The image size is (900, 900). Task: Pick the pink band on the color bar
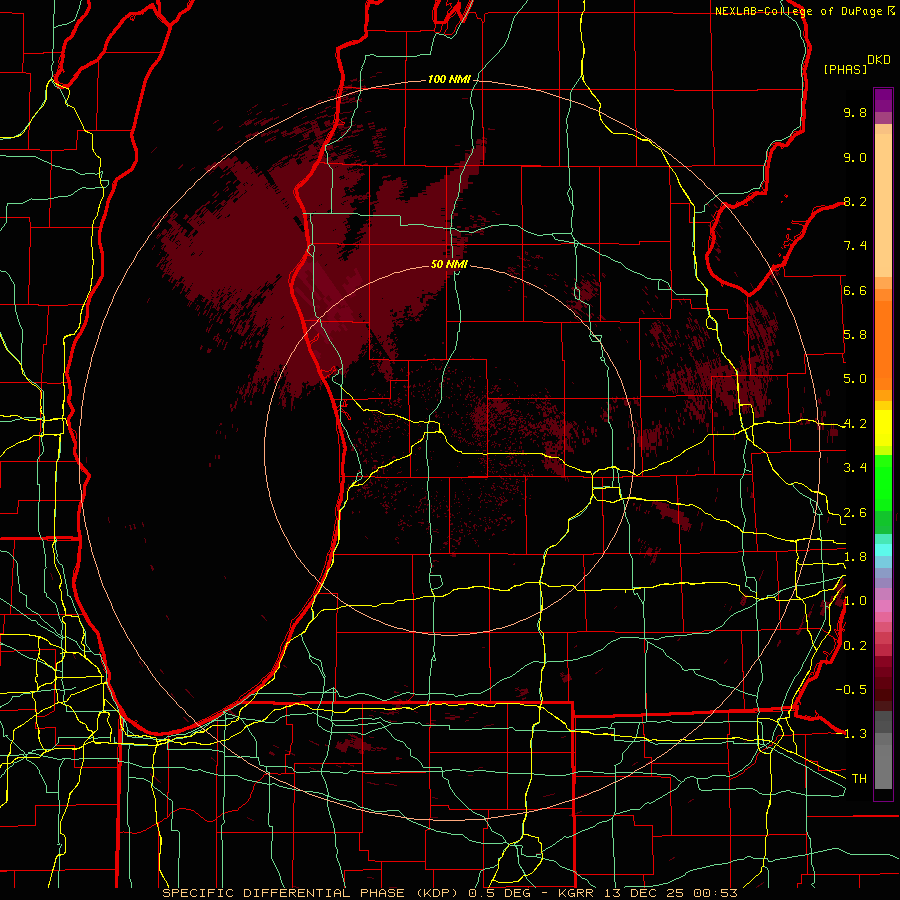point(883,606)
